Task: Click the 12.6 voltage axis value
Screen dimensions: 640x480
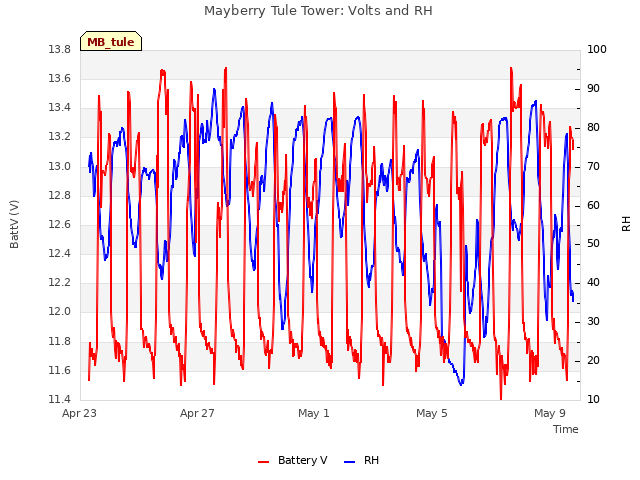Action: click(60, 224)
